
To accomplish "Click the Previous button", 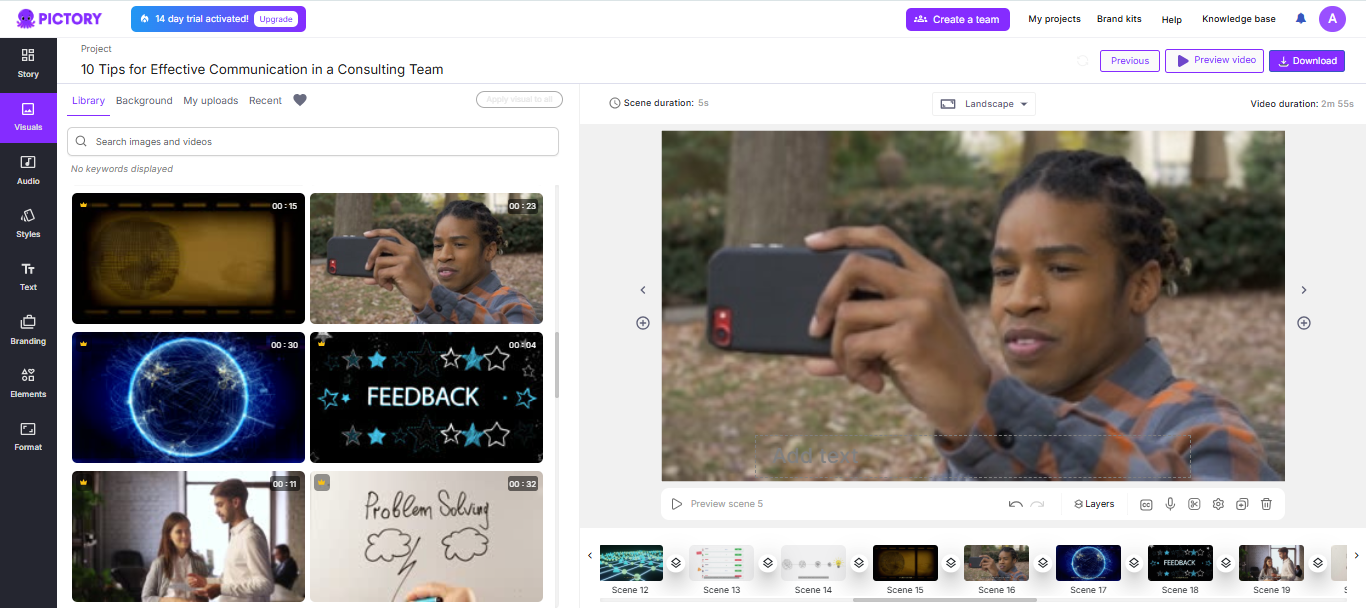I will [x=1130, y=61].
